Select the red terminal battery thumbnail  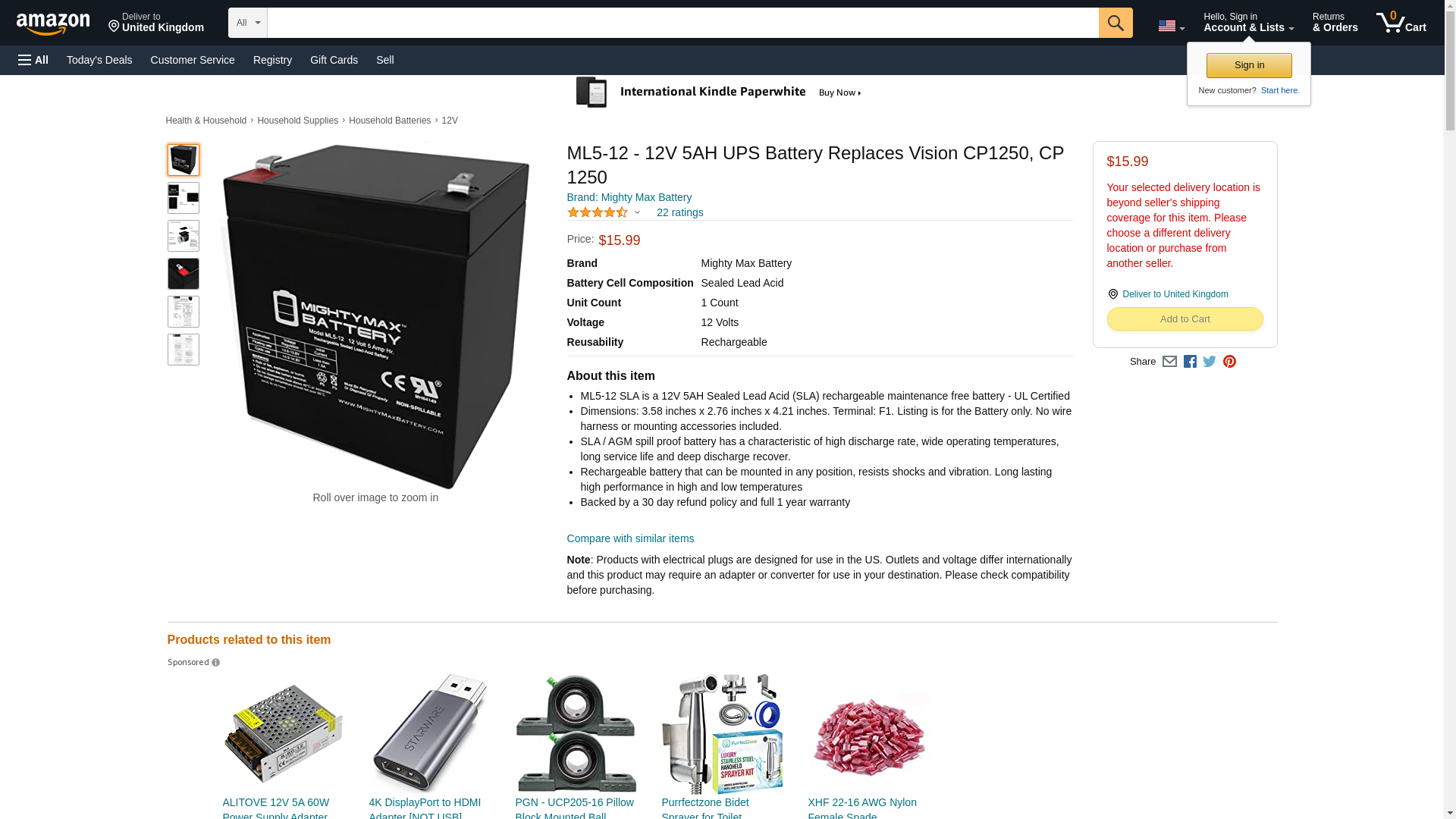click(184, 274)
